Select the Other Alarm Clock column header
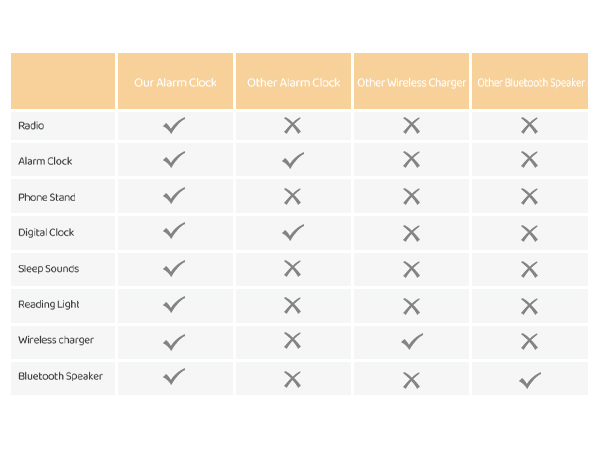600x450 pixels. click(293, 82)
